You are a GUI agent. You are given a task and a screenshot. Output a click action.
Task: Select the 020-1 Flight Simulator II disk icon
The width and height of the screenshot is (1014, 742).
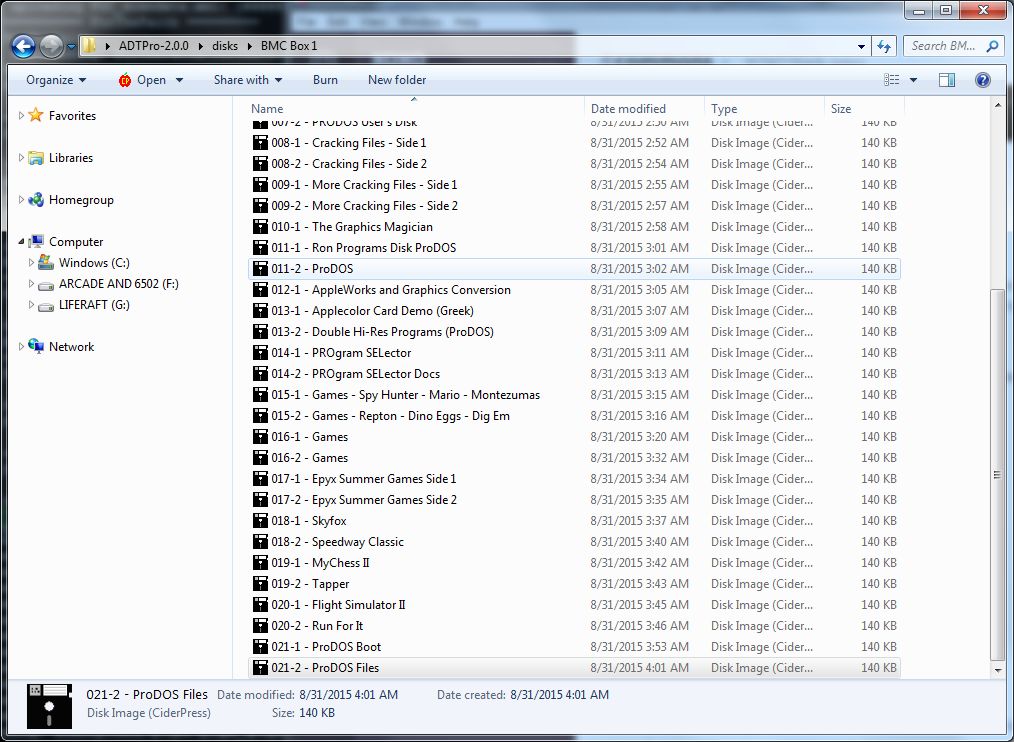click(260, 606)
